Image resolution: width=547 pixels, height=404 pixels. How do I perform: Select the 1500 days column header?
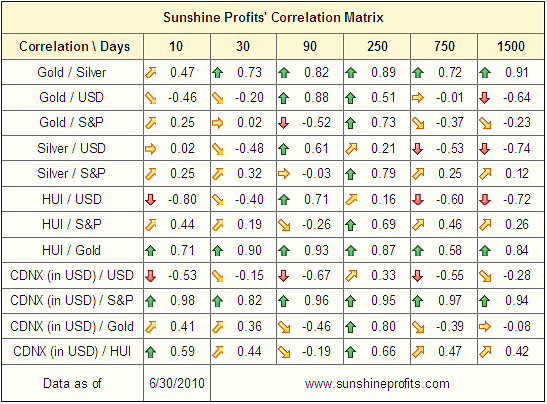coord(511,46)
